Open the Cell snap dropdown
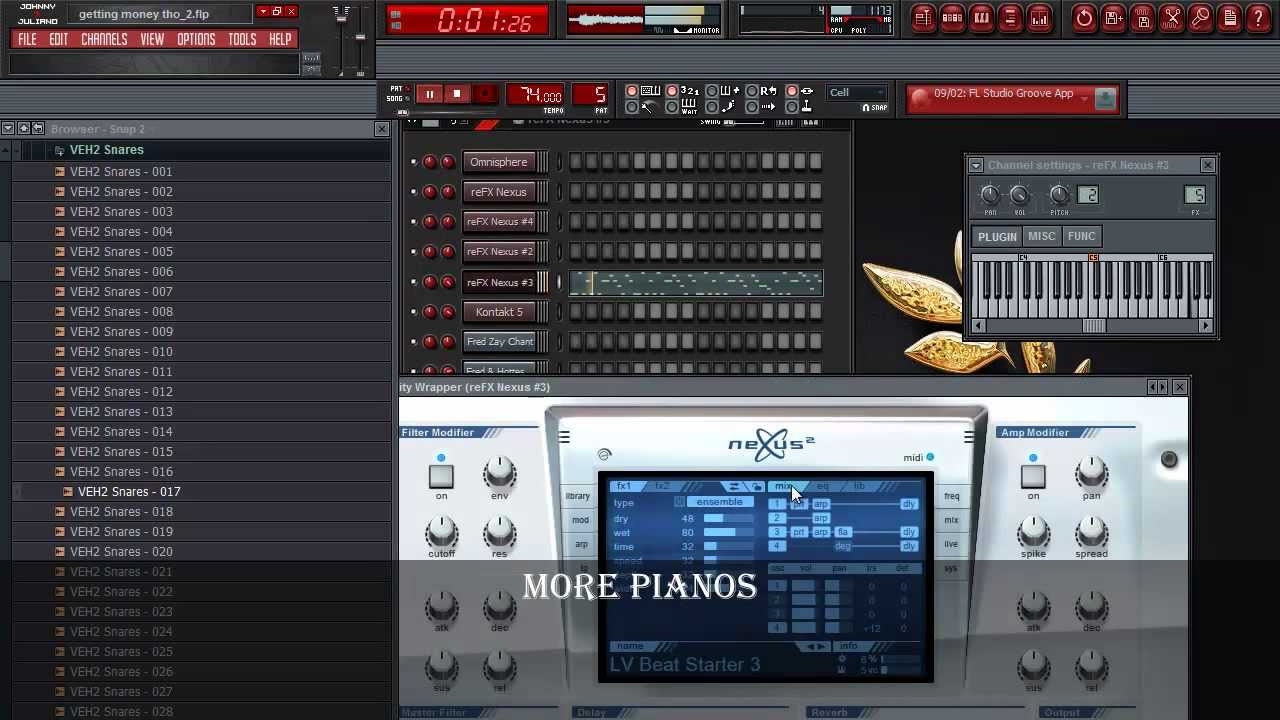 point(857,93)
